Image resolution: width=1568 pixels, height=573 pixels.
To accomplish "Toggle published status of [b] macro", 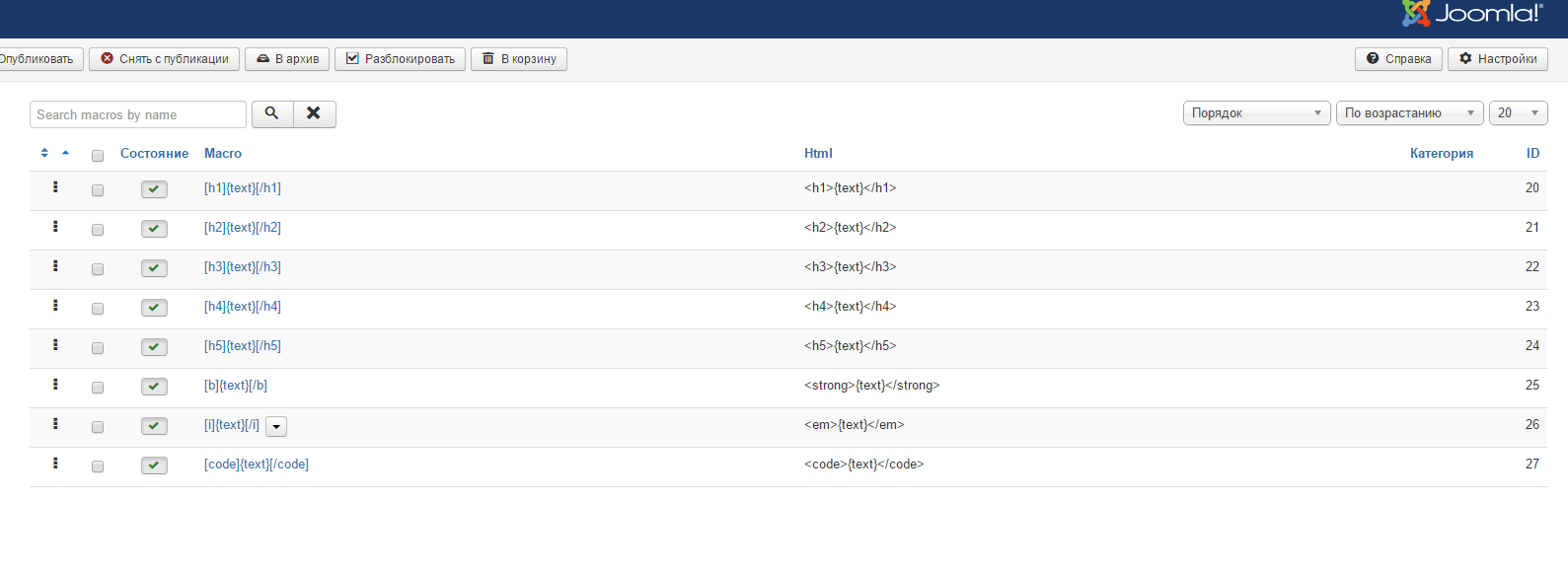I will (154, 387).
